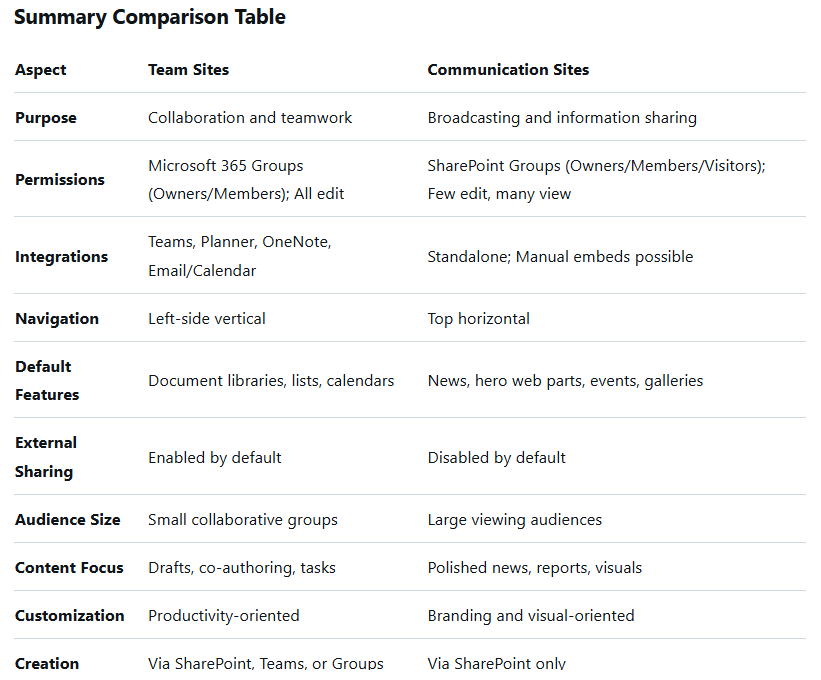This screenshot has width=821, height=680.
Task: Click the Communication Sites column header
Action: 508,70
